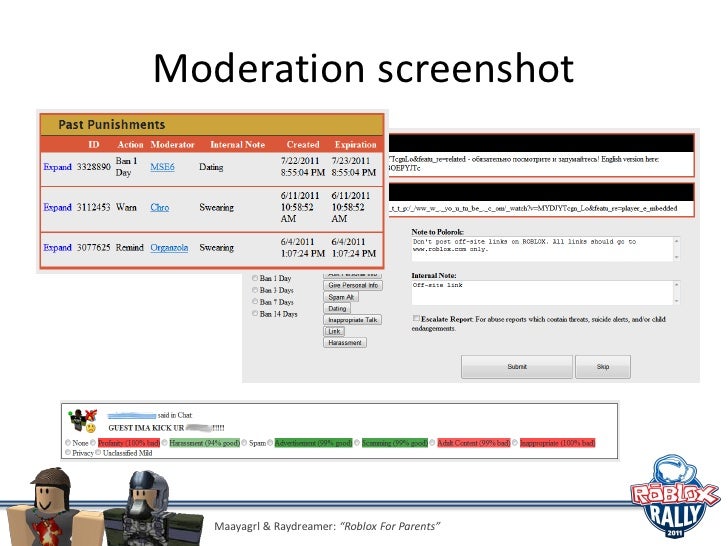The width and height of the screenshot is (728, 546).
Task: Click the Internal Note column header
Action: point(237,144)
